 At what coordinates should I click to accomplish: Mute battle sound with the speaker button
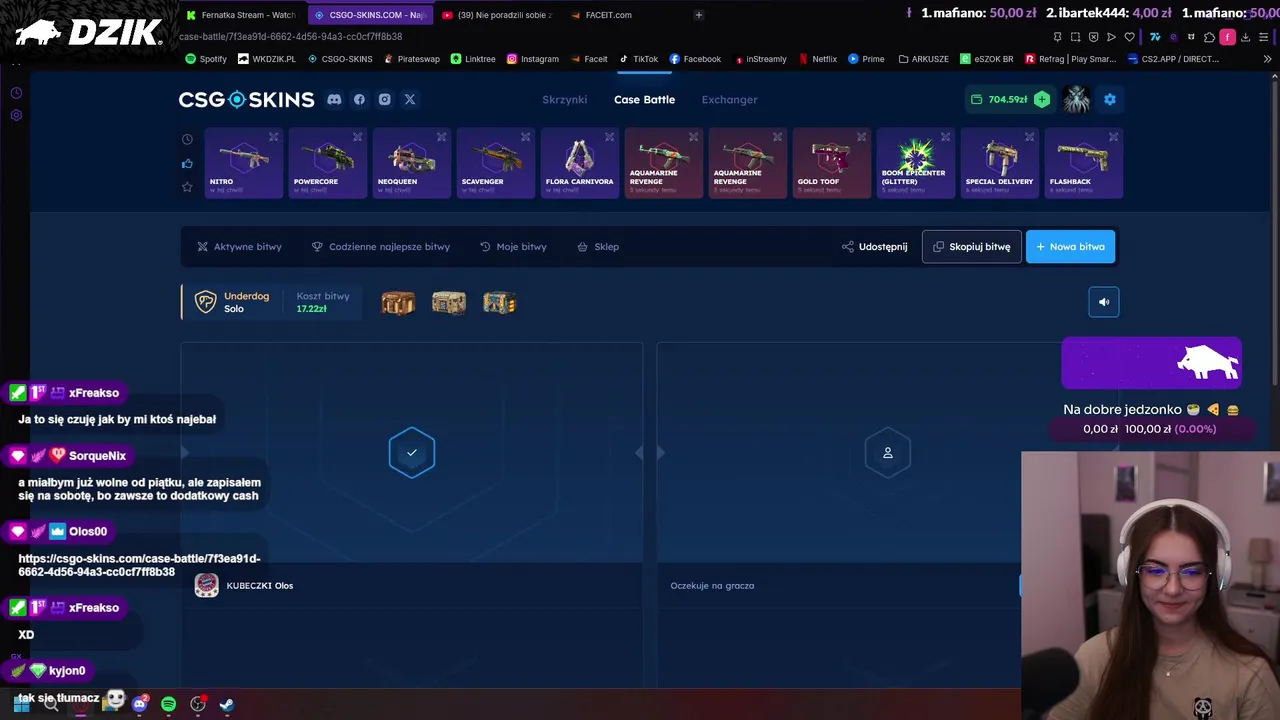click(x=1104, y=302)
